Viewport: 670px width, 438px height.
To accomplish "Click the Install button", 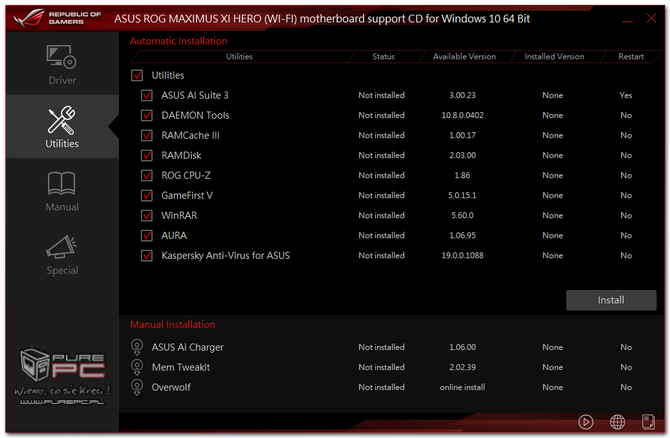I will [x=611, y=300].
